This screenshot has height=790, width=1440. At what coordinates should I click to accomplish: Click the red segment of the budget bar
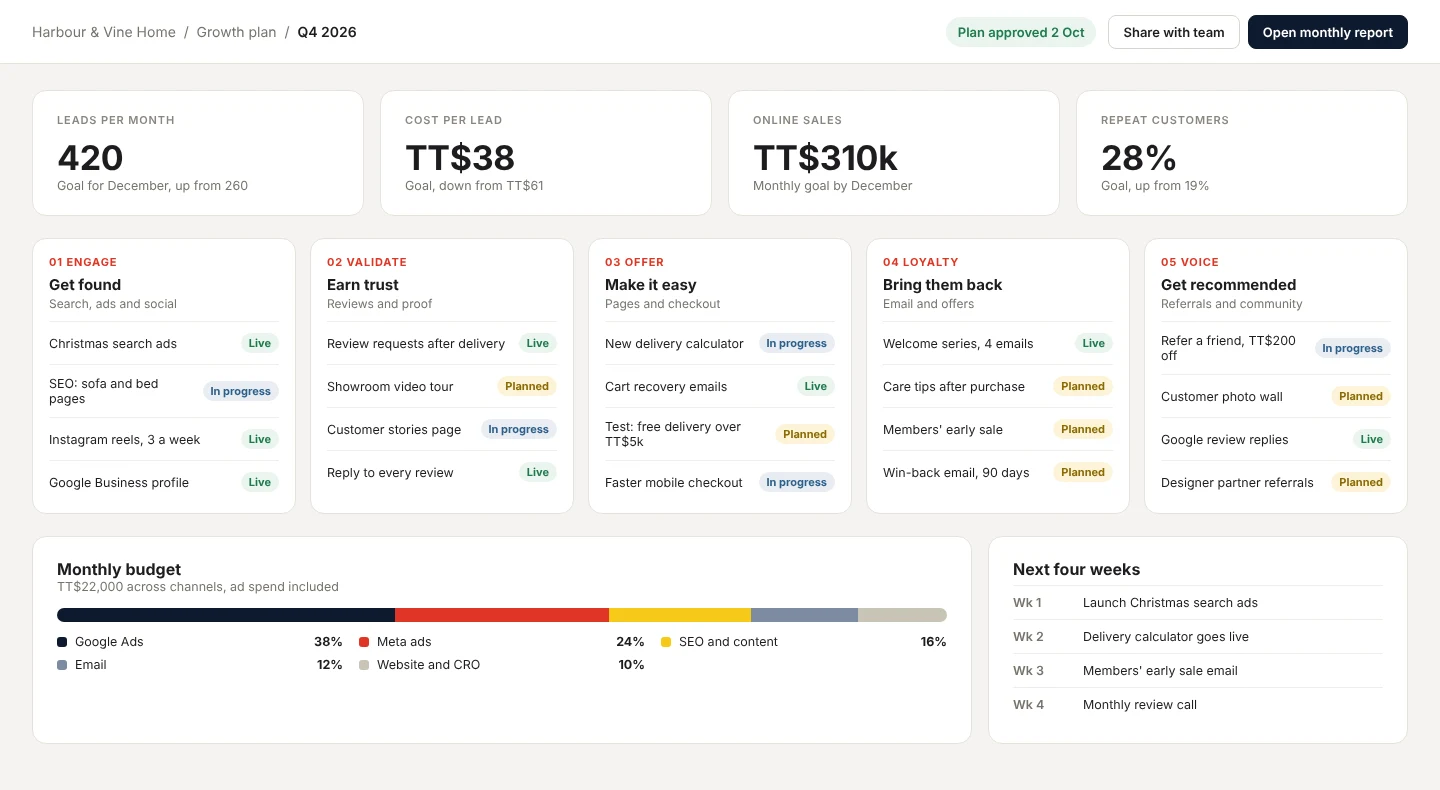tap(502, 615)
